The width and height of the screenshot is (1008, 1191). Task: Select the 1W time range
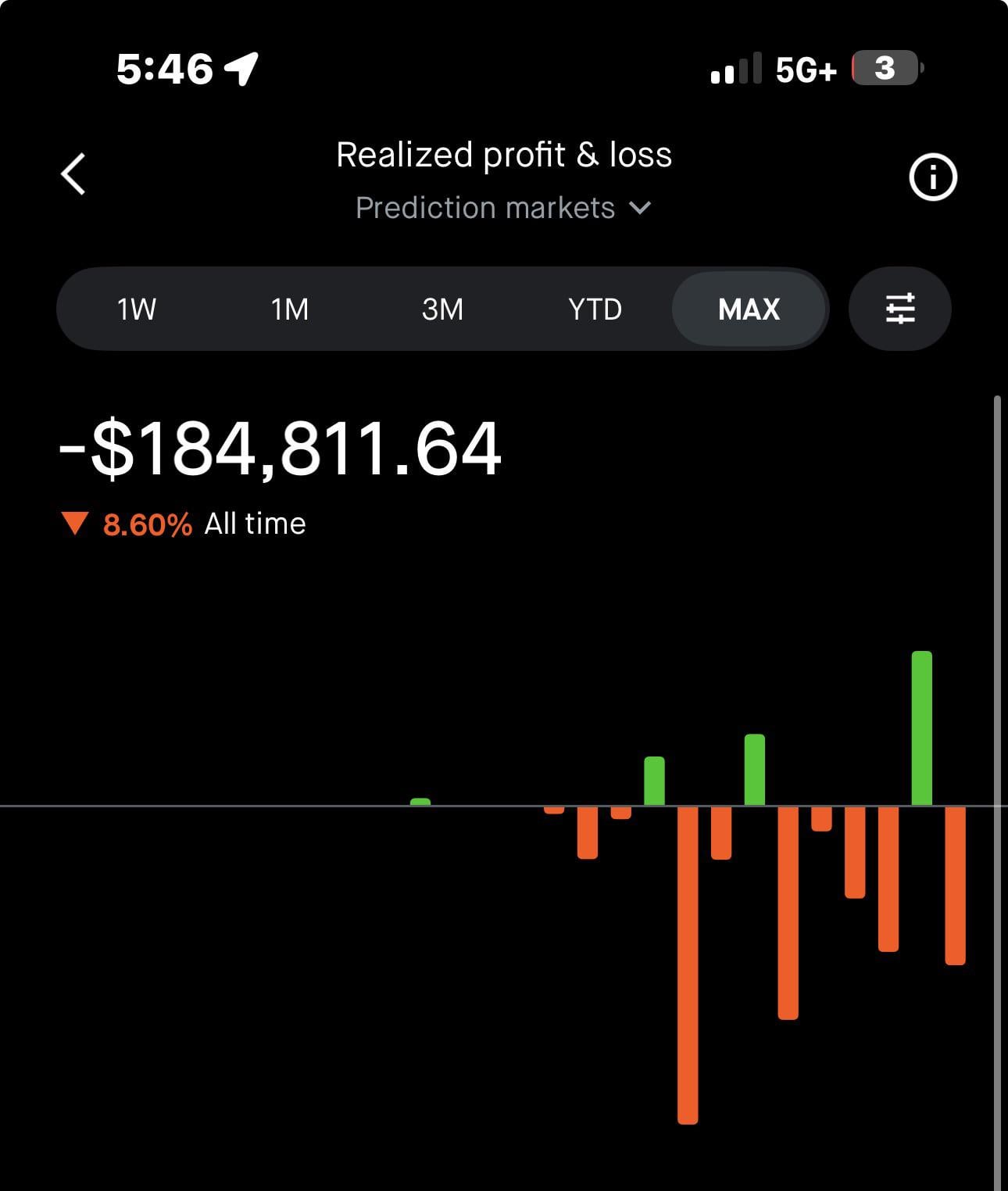136,309
